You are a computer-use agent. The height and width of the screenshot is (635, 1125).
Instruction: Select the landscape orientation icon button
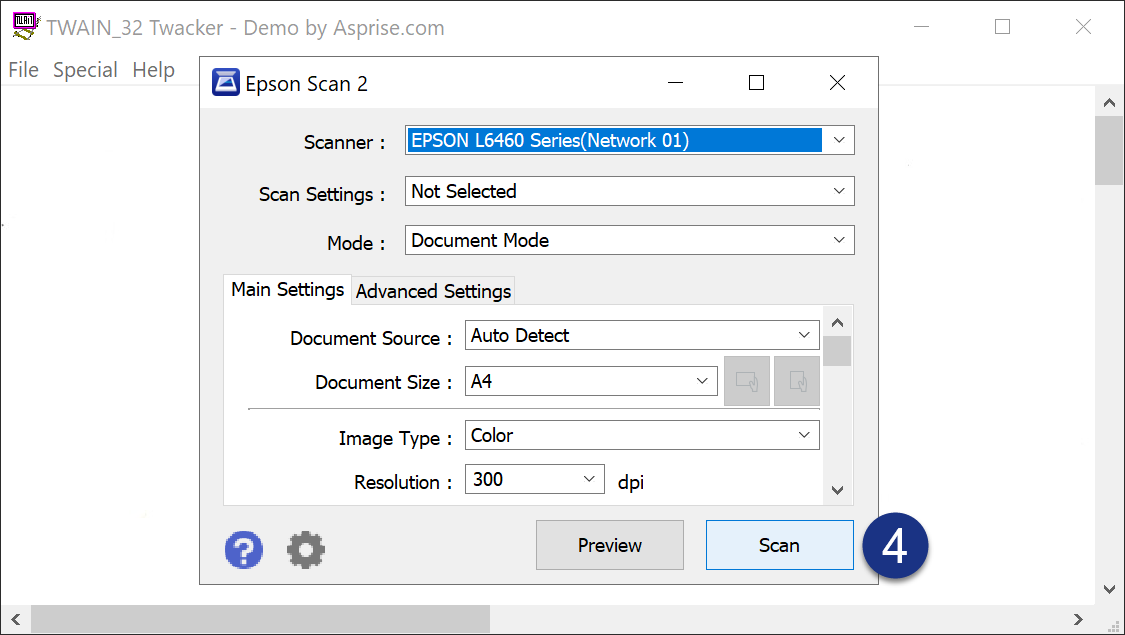[x=747, y=381]
